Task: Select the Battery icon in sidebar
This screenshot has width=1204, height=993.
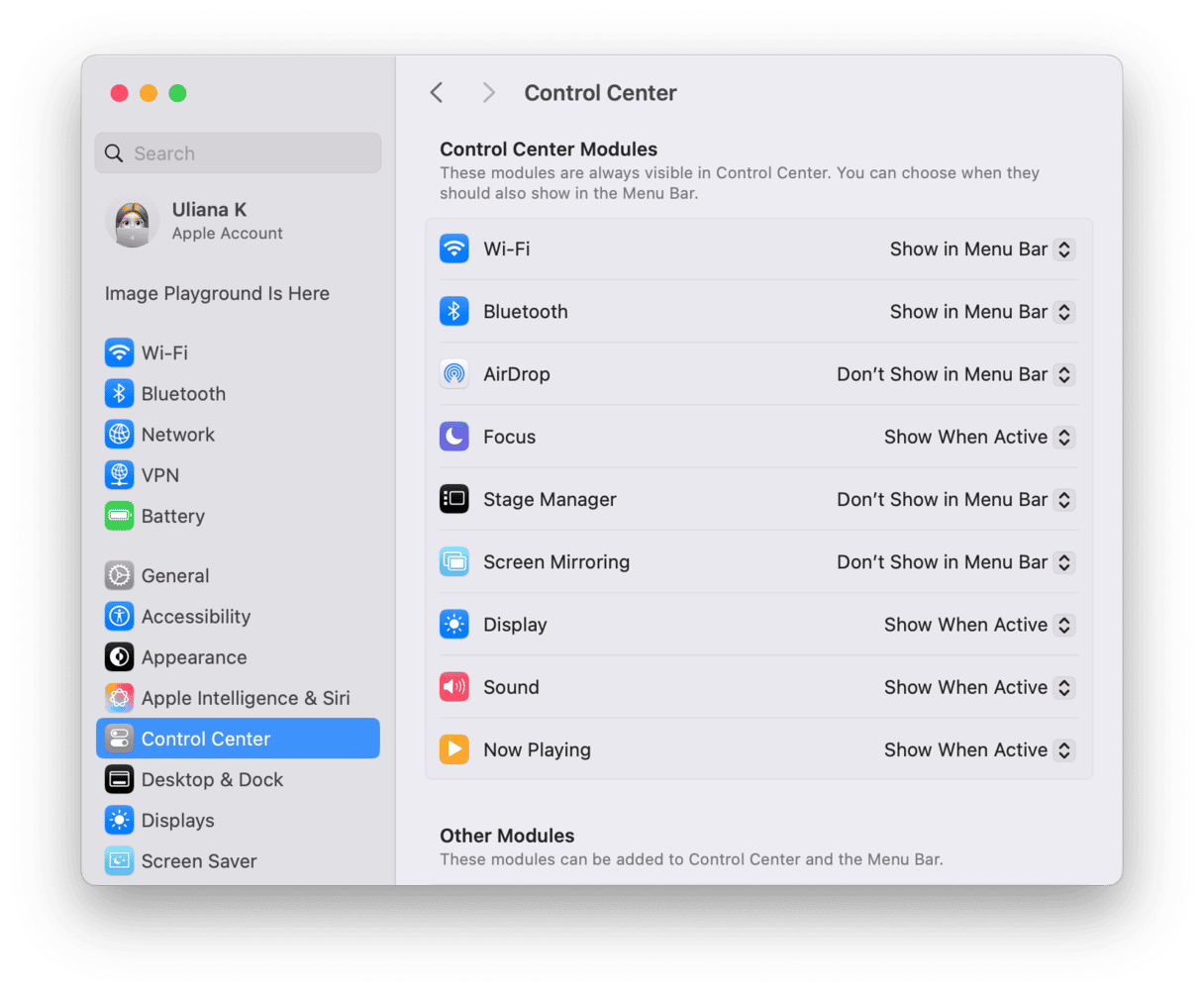Action: click(119, 516)
